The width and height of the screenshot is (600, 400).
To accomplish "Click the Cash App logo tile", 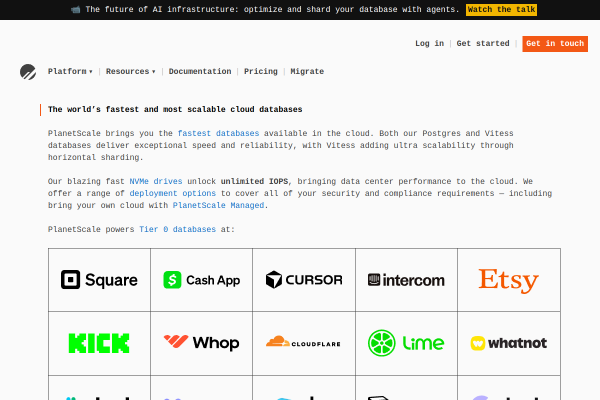I will coord(202,280).
